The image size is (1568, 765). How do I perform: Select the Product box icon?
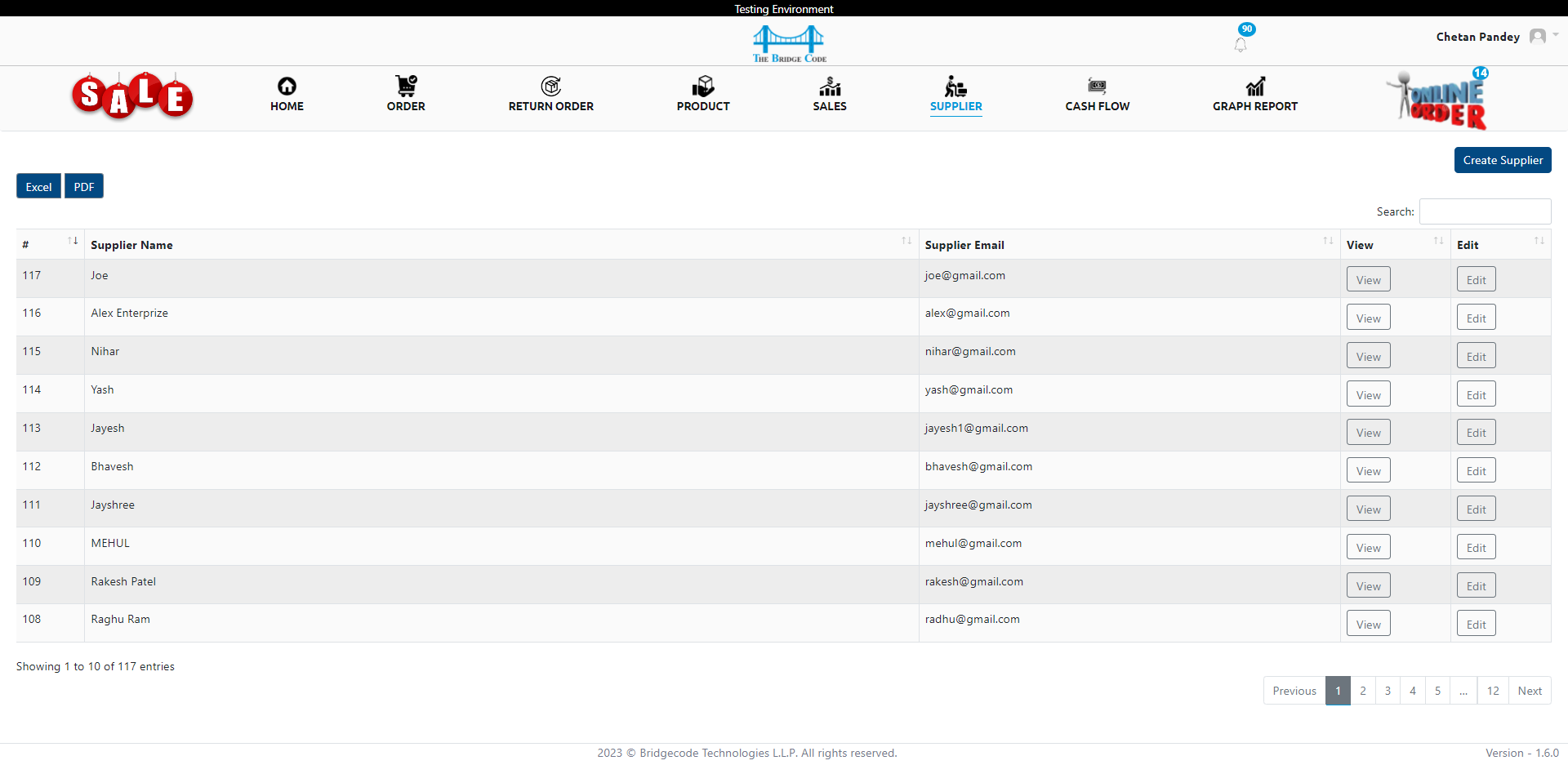[x=703, y=86]
